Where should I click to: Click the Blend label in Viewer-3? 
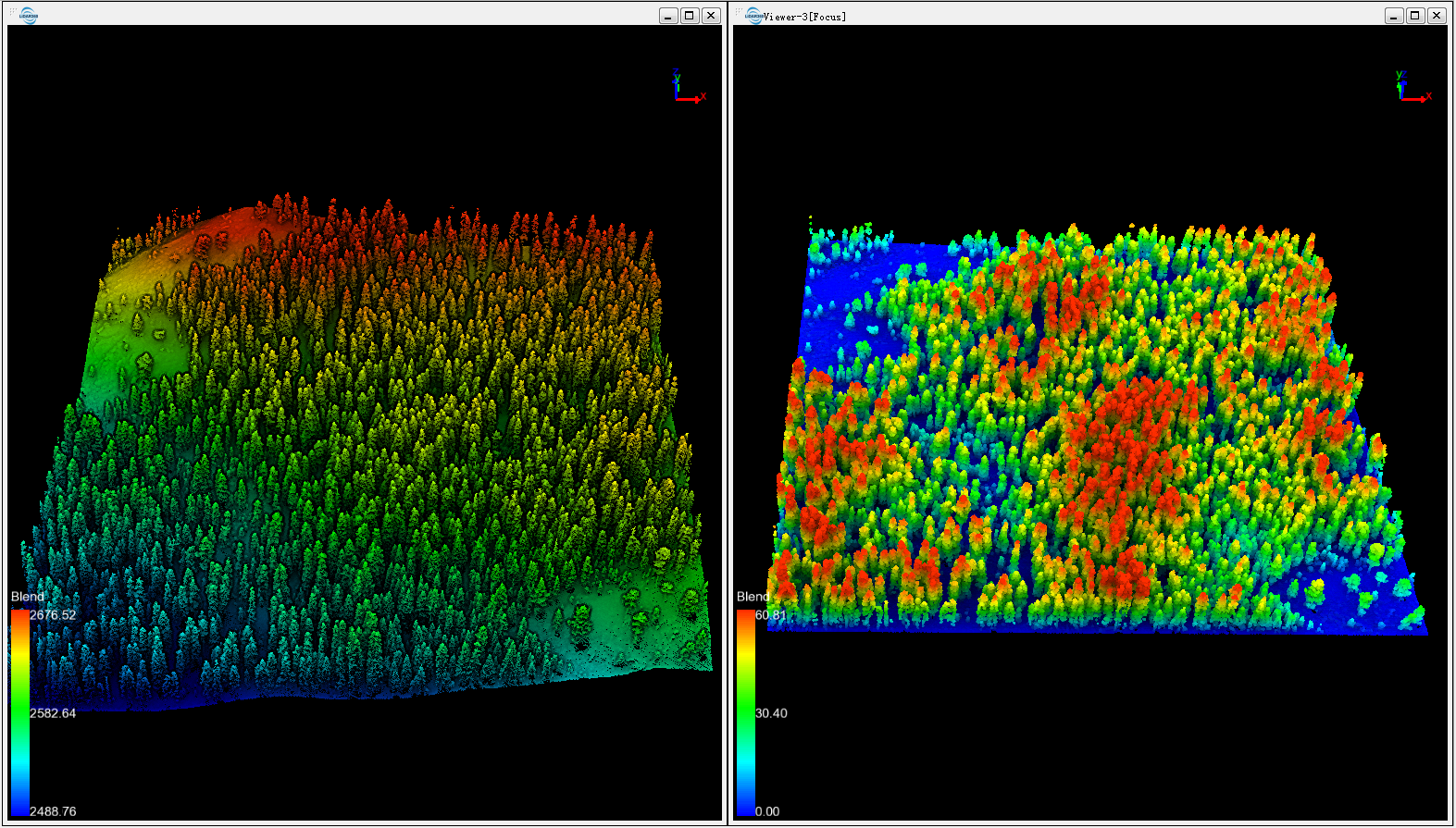[x=753, y=597]
